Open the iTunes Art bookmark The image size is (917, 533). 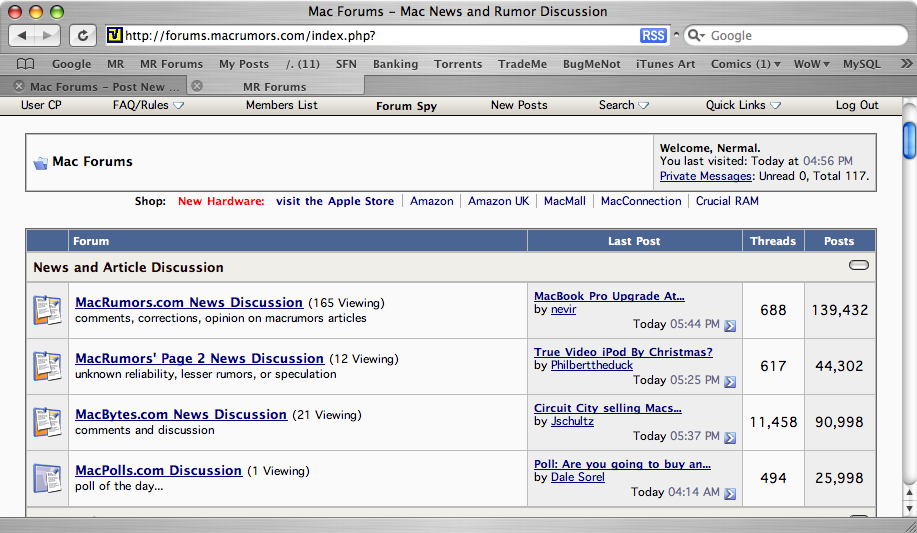pyautogui.click(x=666, y=64)
